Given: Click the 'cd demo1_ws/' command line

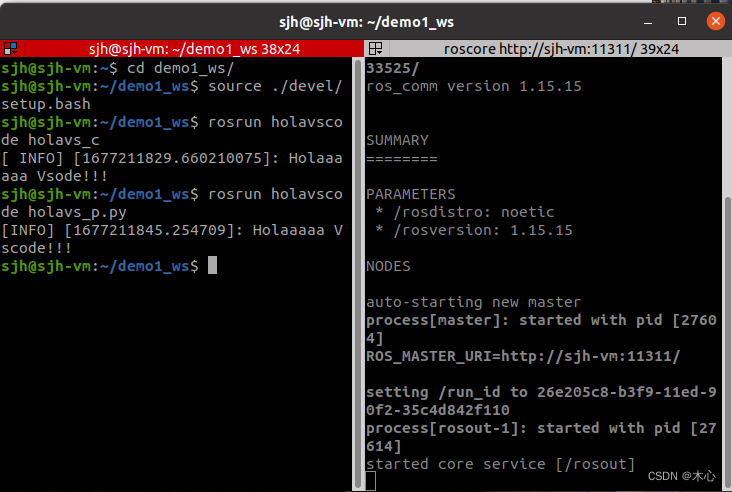Looking at the screenshot, I should coord(117,68).
